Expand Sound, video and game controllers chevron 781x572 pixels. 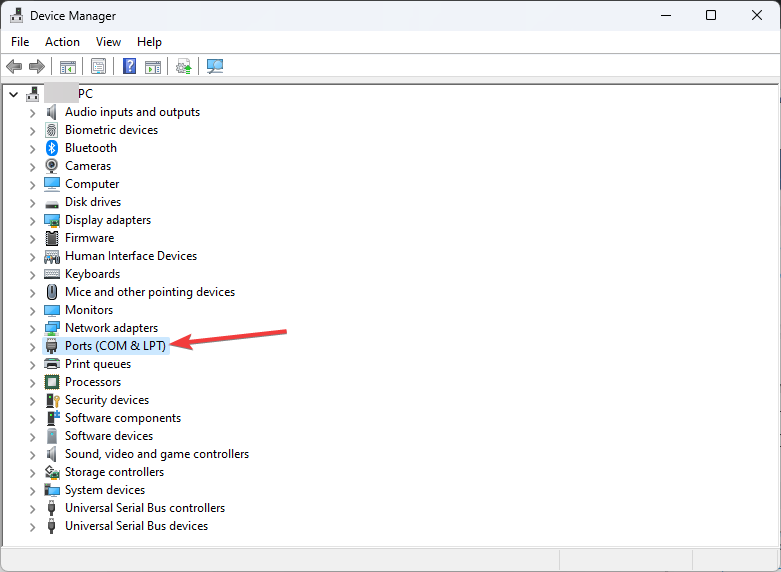coord(32,455)
